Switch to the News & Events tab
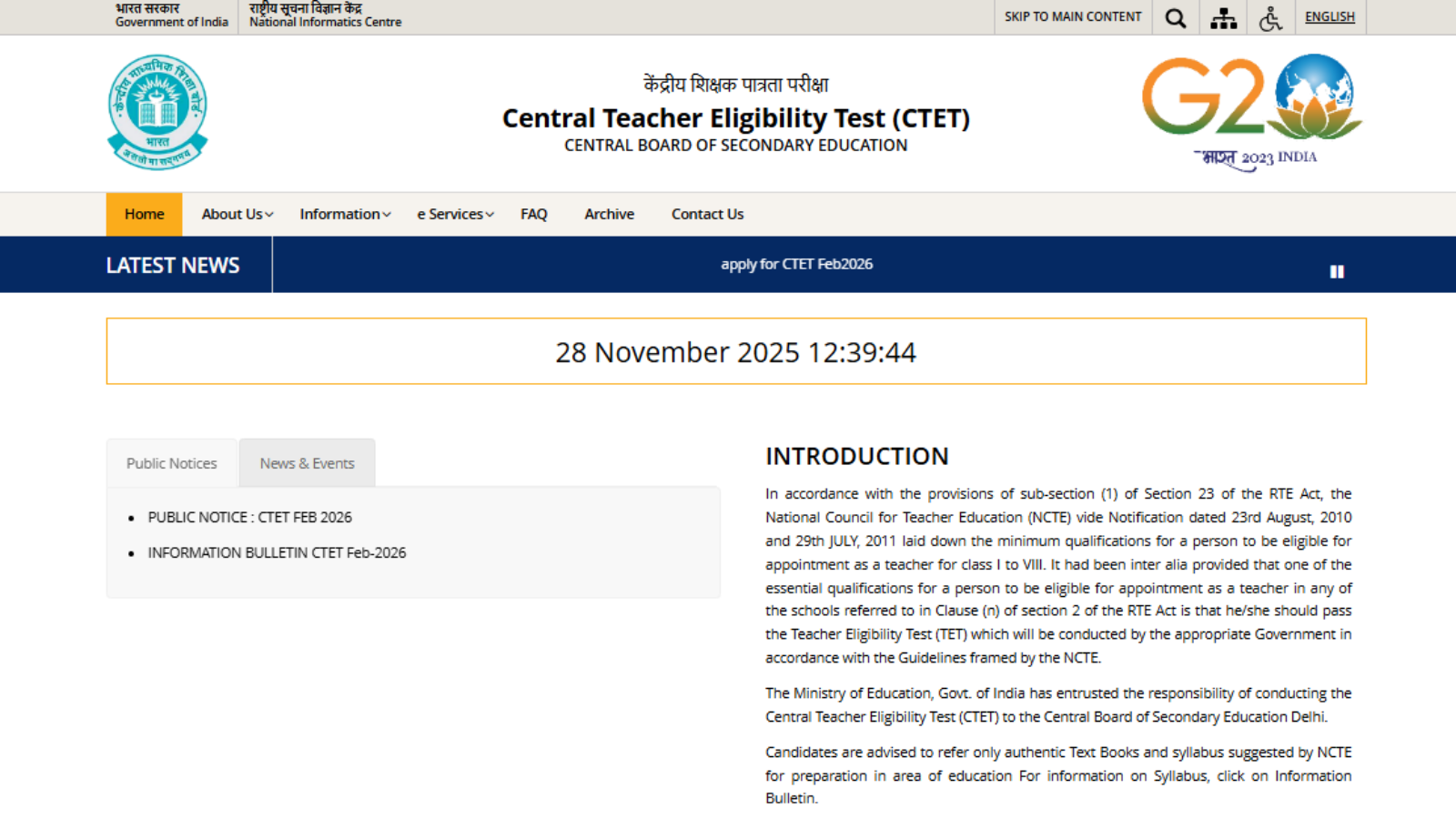This screenshot has width=1456, height=819. (307, 463)
